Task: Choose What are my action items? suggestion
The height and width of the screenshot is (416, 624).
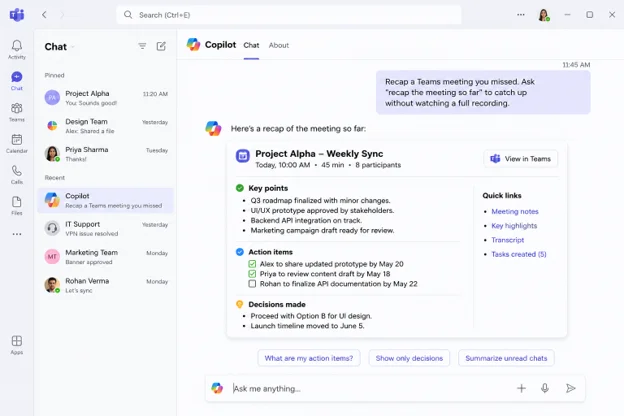Action: [309, 358]
